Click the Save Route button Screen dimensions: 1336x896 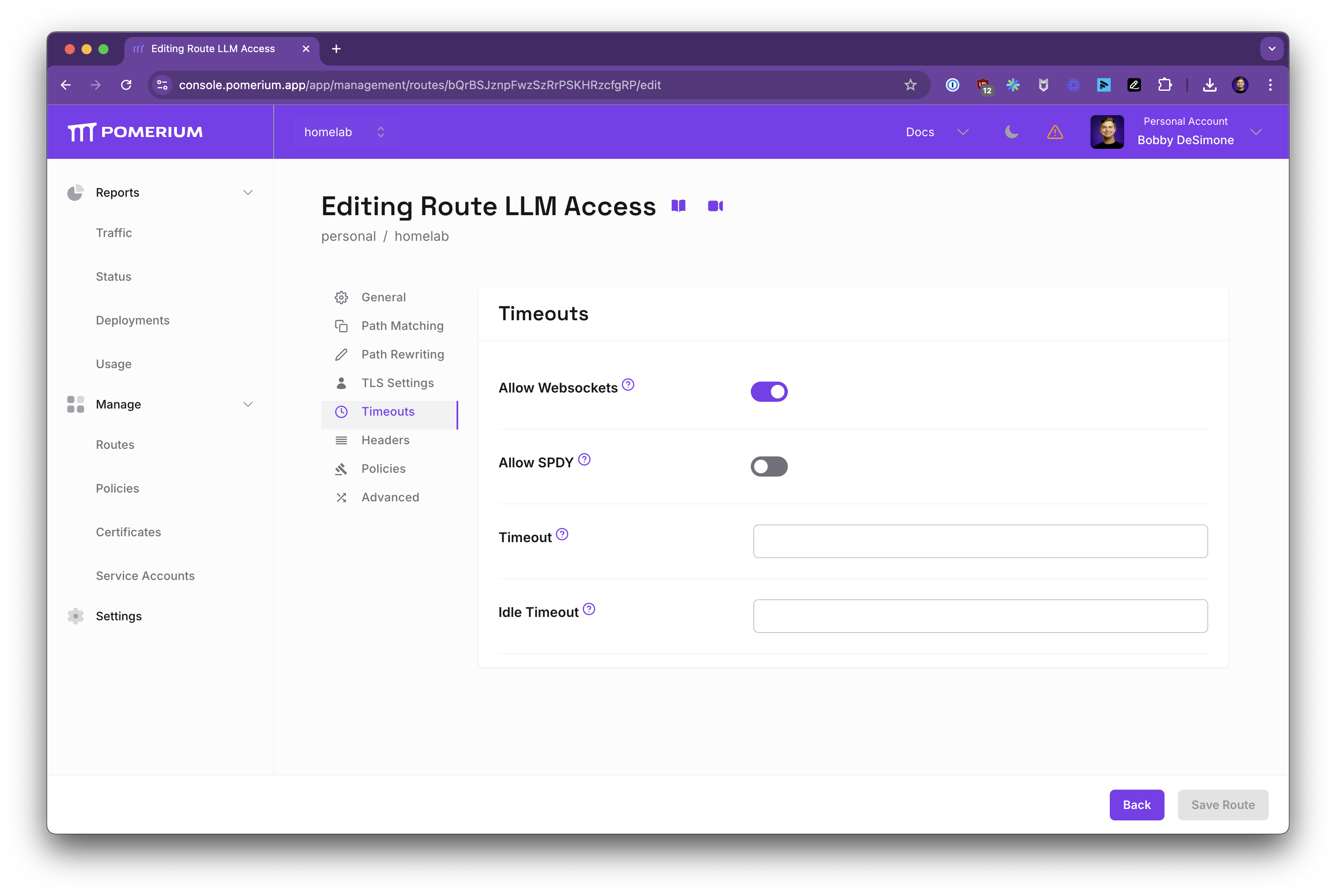point(1222,804)
